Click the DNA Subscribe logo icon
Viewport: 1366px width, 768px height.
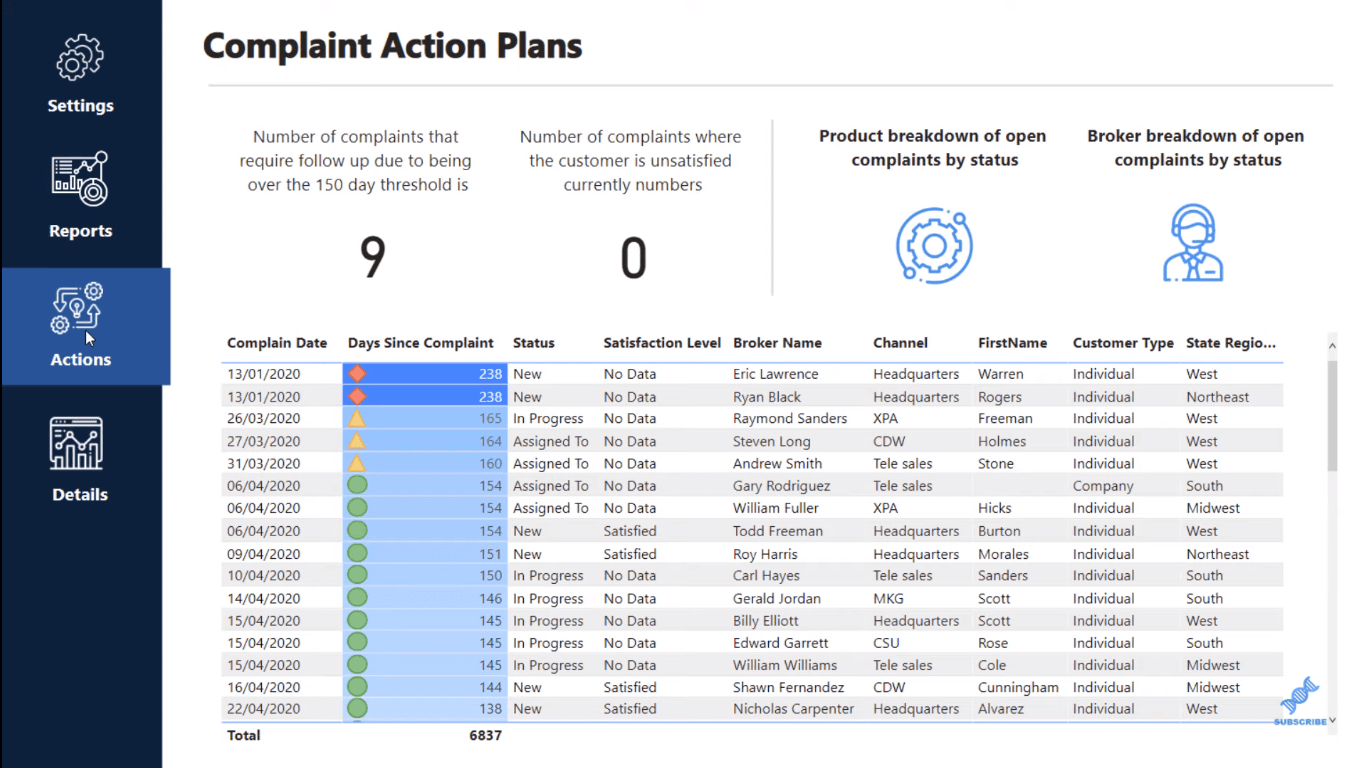pyautogui.click(x=1300, y=696)
